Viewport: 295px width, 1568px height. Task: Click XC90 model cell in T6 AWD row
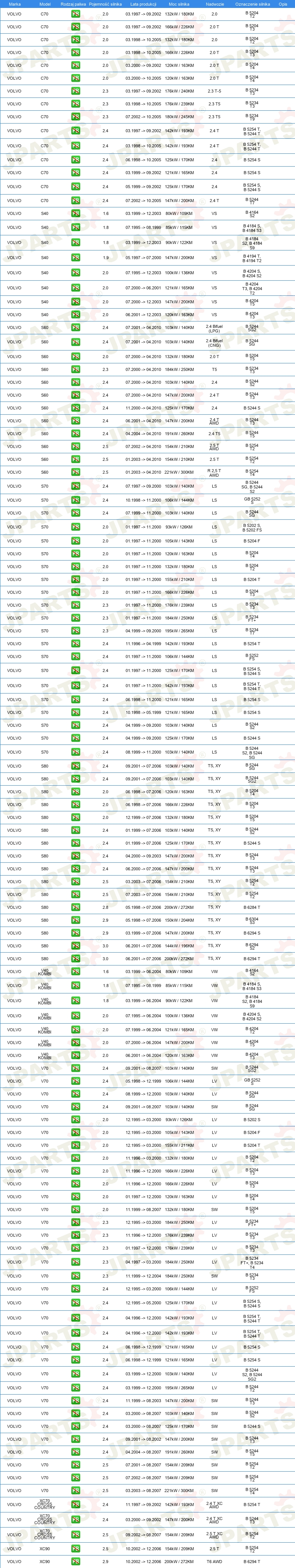click(x=45, y=1561)
